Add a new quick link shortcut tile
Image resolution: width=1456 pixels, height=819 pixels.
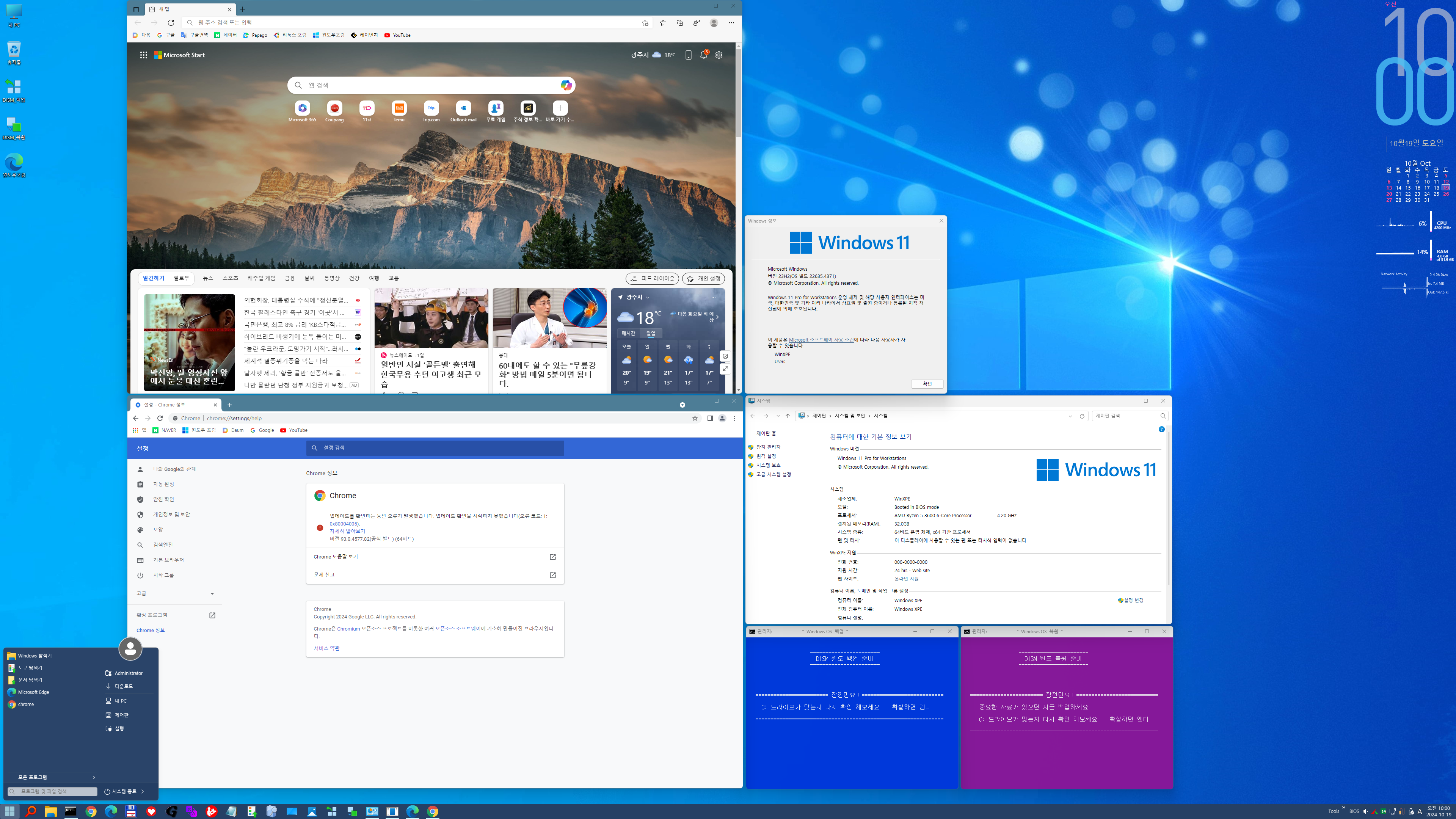tap(560, 111)
